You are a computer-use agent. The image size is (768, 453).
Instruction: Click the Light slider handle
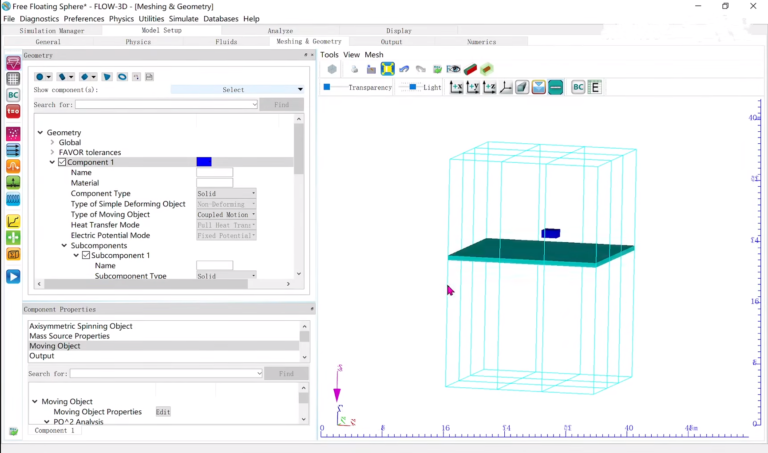point(412,87)
